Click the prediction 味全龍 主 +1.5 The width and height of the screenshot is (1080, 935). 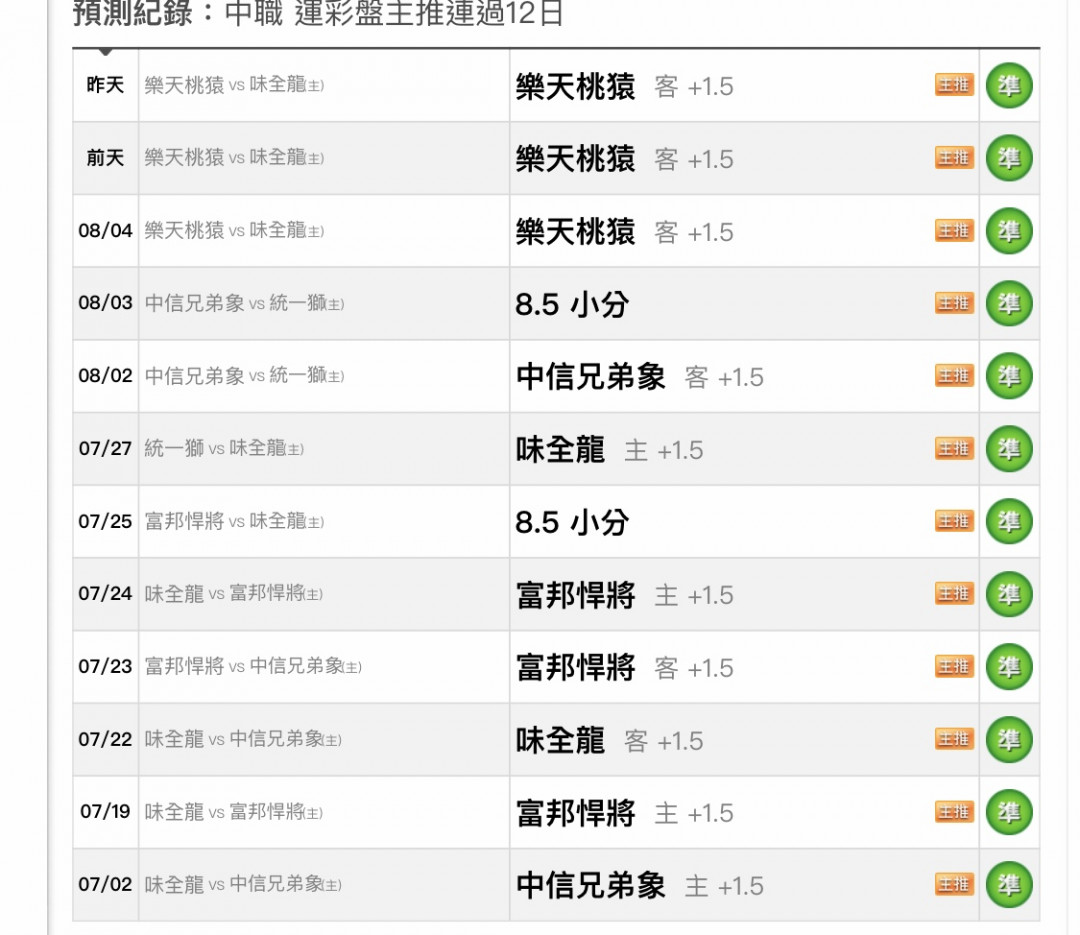(610, 451)
